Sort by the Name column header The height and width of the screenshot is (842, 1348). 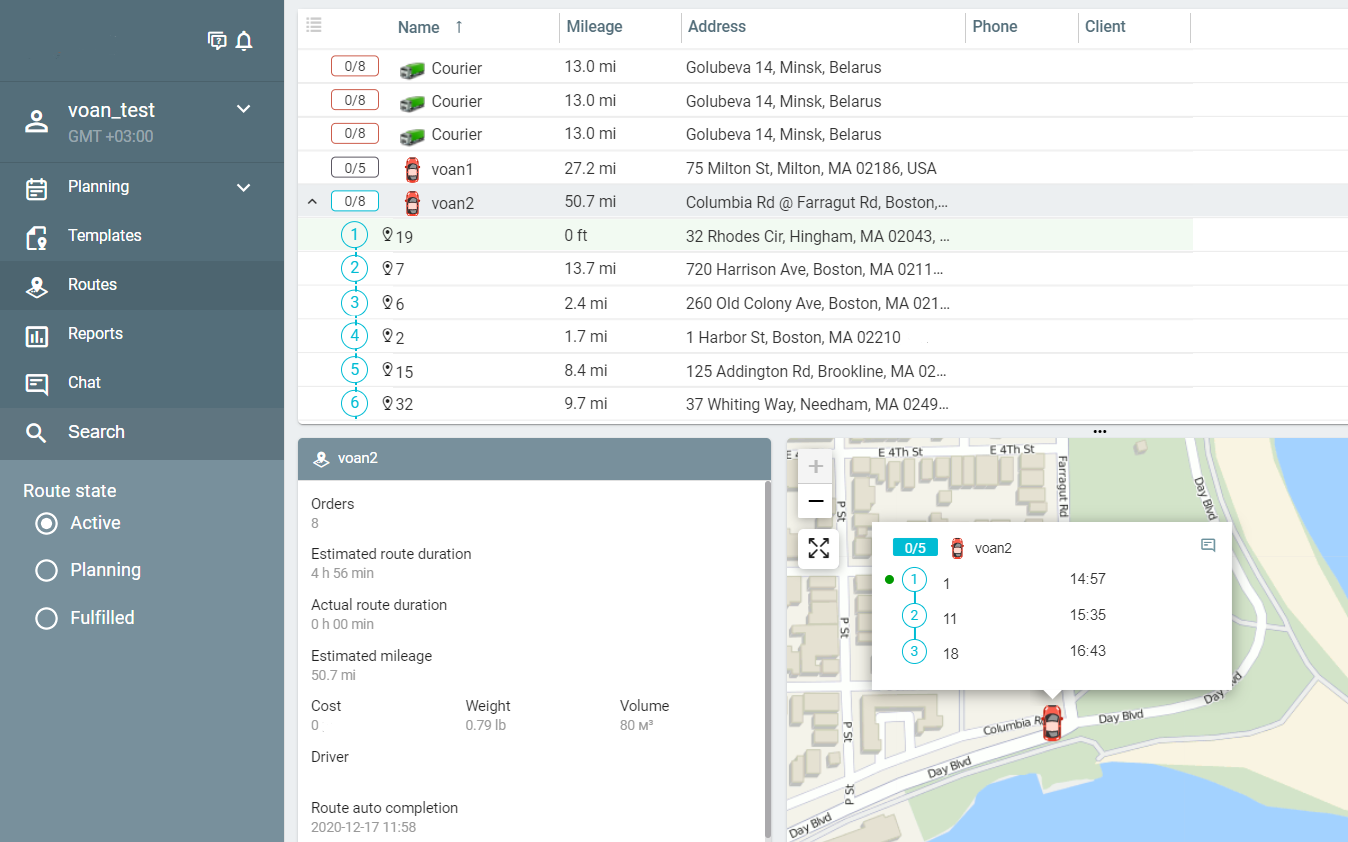[419, 27]
